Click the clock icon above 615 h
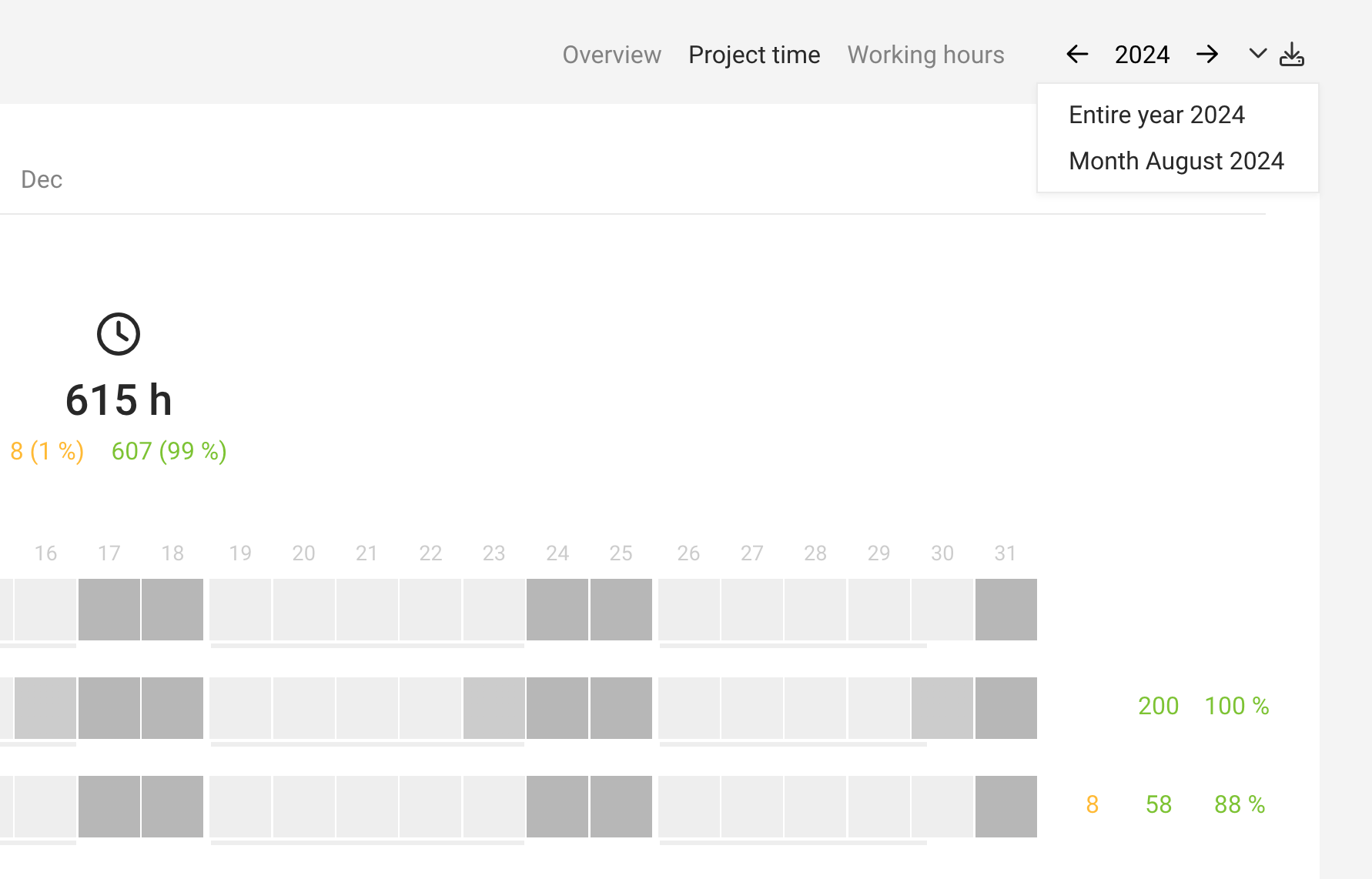The height and width of the screenshot is (879, 1372). tap(119, 334)
